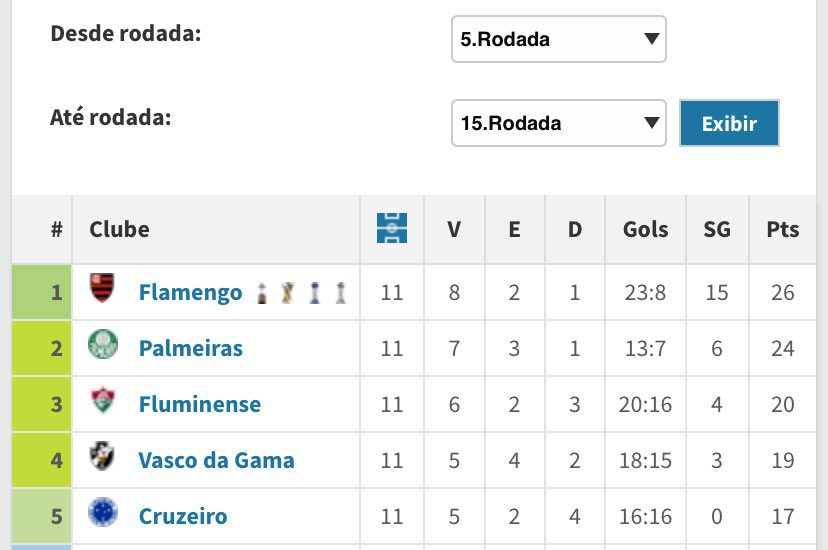Open the Vasco da Gama team link
Viewport: 828px width, 550px height.
[x=217, y=460]
